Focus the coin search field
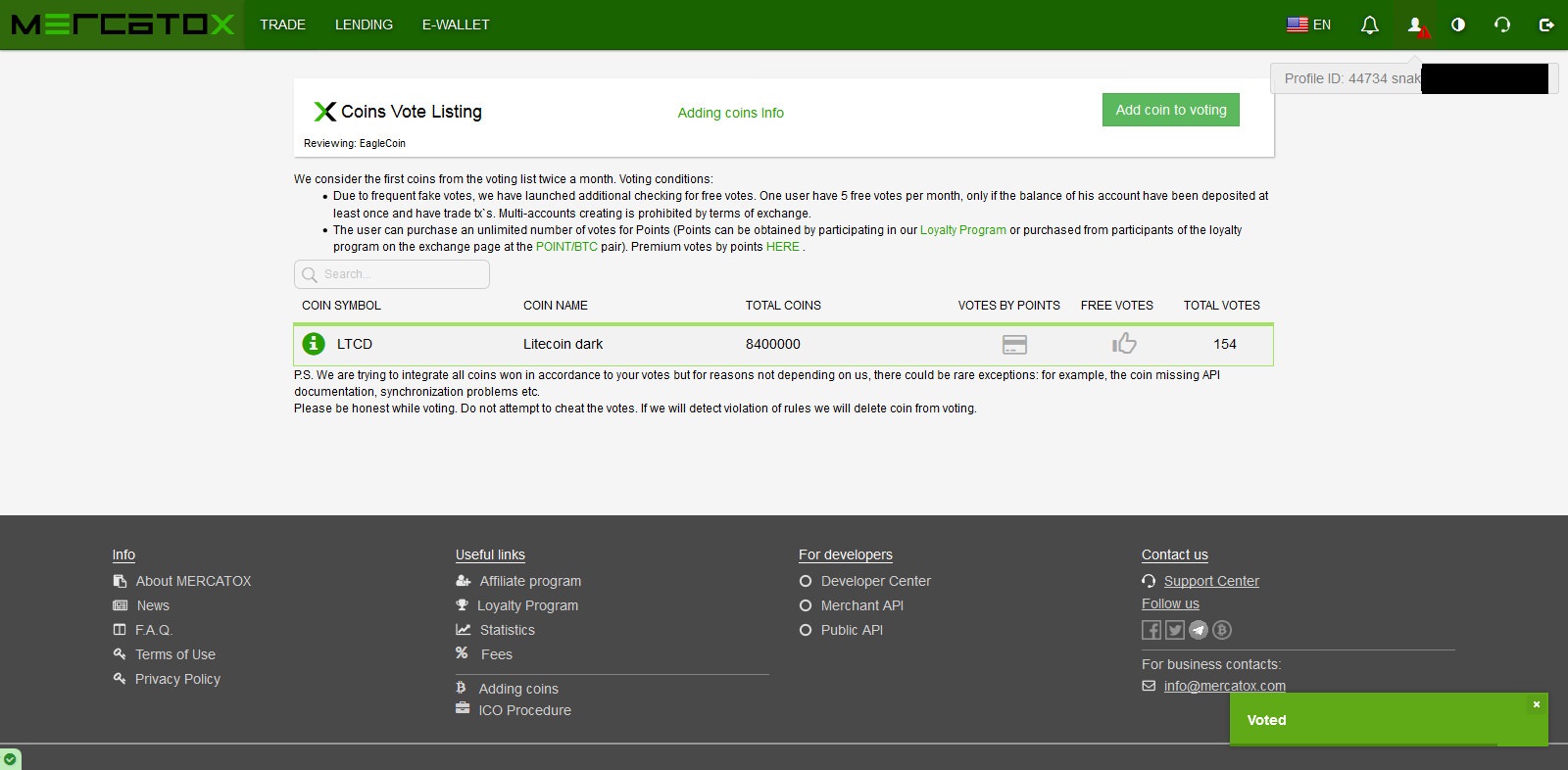1568x770 pixels. [x=392, y=274]
